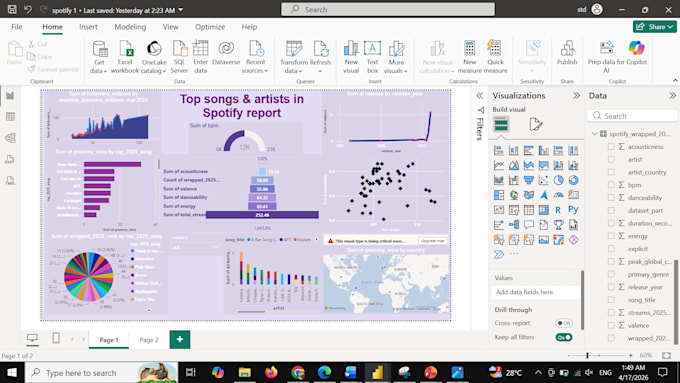Open Model view in left sidebar
The image size is (680, 383).
pos(10,138)
